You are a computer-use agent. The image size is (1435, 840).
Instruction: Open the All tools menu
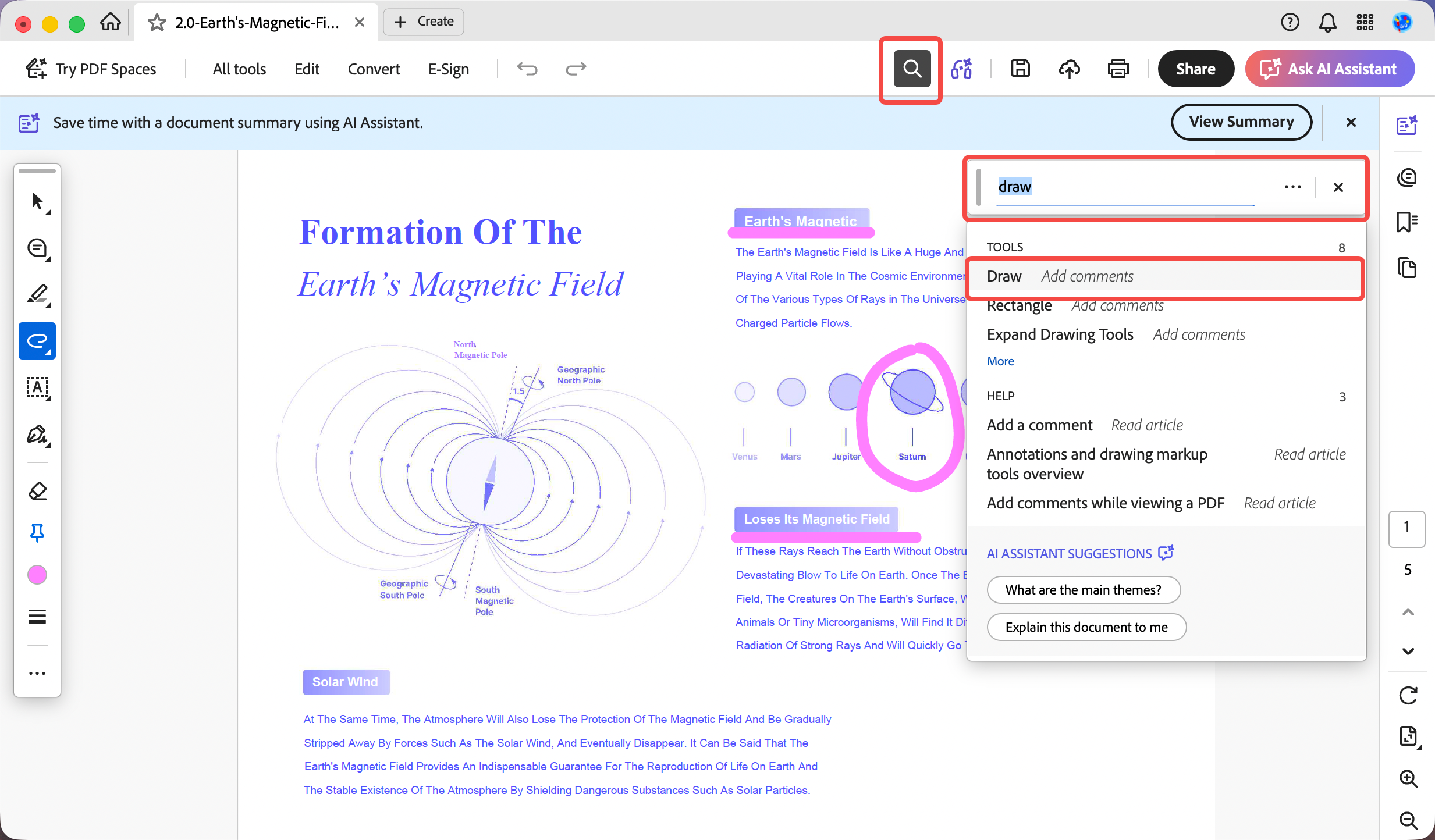(x=239, y=69)
